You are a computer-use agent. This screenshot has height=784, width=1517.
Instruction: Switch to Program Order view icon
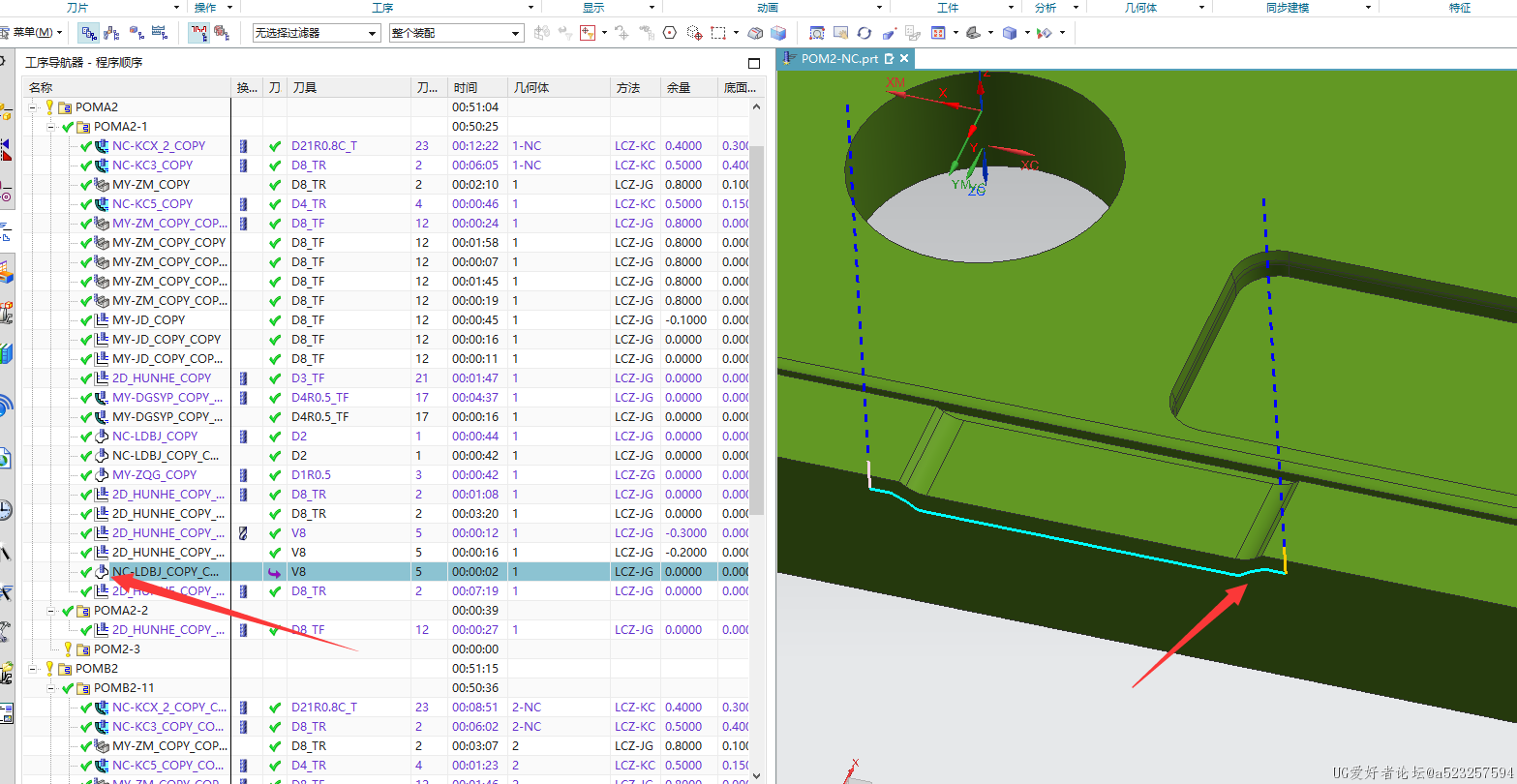[89, 33]
